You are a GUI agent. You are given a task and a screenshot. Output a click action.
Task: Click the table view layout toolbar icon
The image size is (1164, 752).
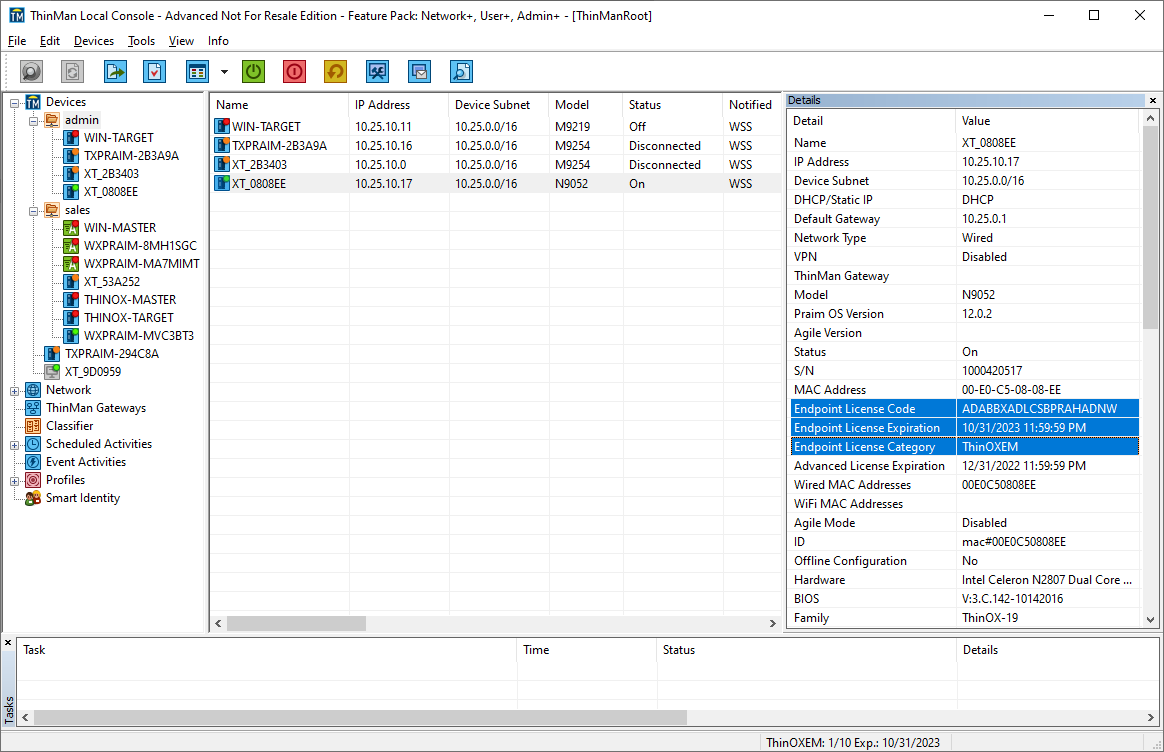(x=197, y=72)
